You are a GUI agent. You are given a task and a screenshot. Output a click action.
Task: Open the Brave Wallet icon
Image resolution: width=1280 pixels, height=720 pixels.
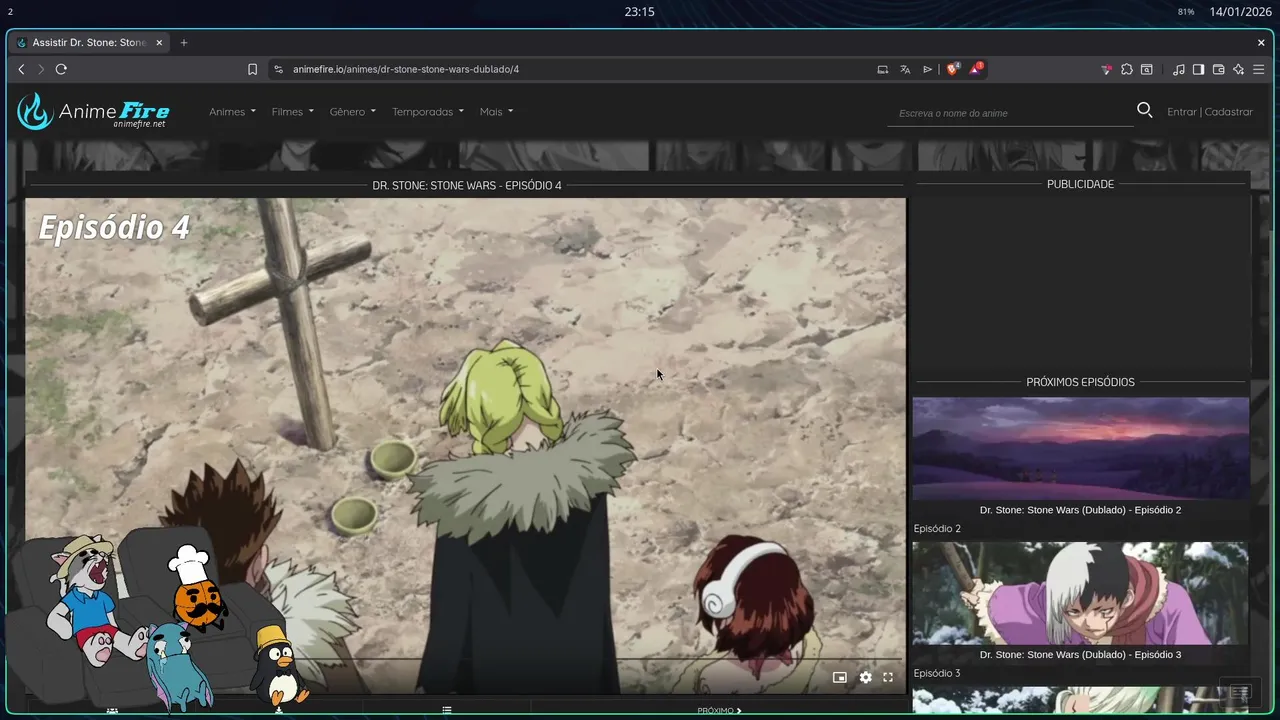(1218, 69)
